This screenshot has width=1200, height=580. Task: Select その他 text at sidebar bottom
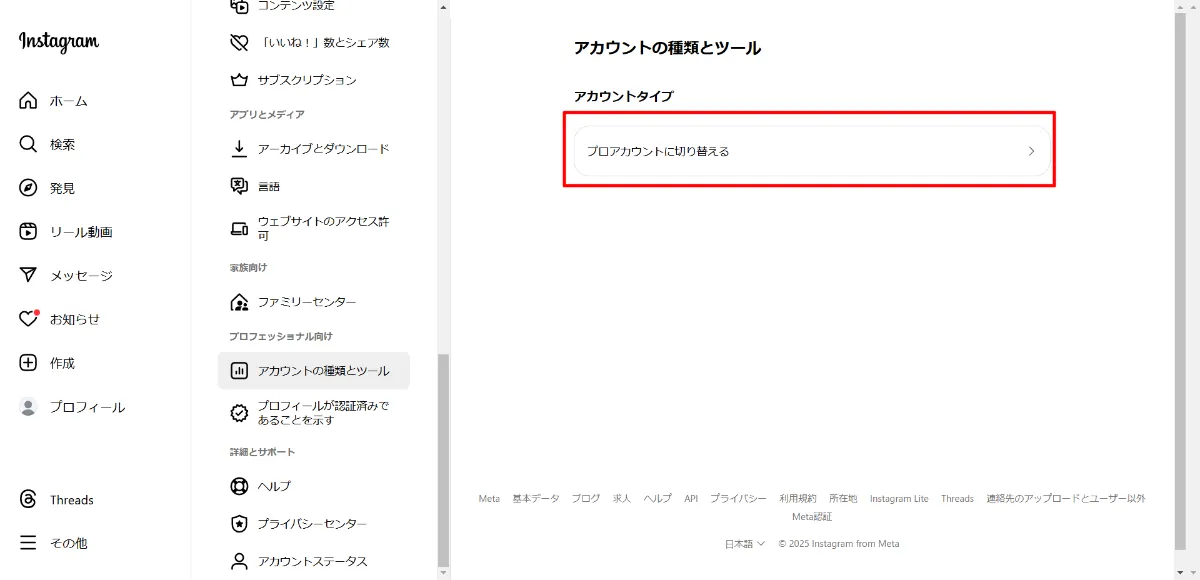(69, 543)
